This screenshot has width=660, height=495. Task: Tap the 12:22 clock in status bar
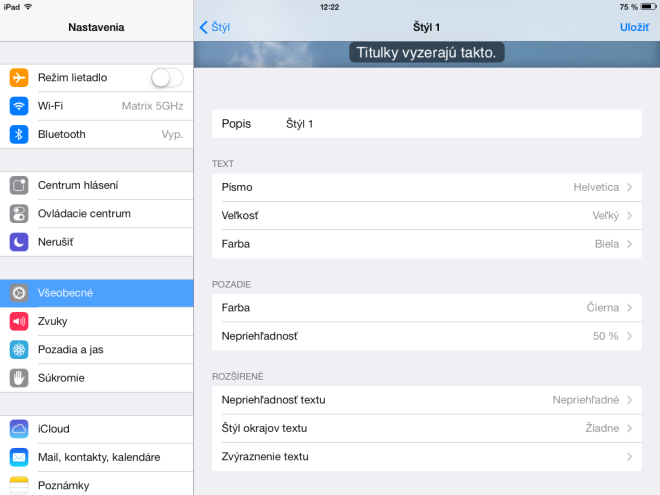click(330, 7)
